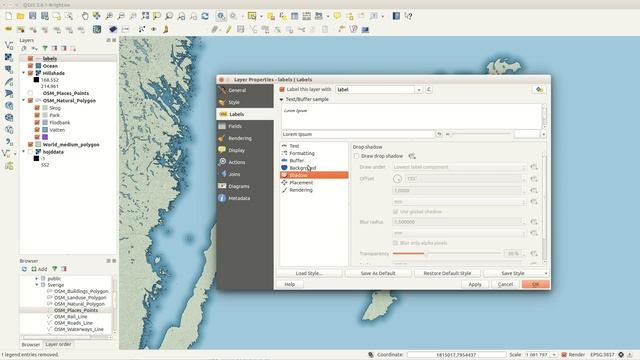Toggle visibility of Ocean layer
Viewport: 640px width, 360px height.
(30, 66)
